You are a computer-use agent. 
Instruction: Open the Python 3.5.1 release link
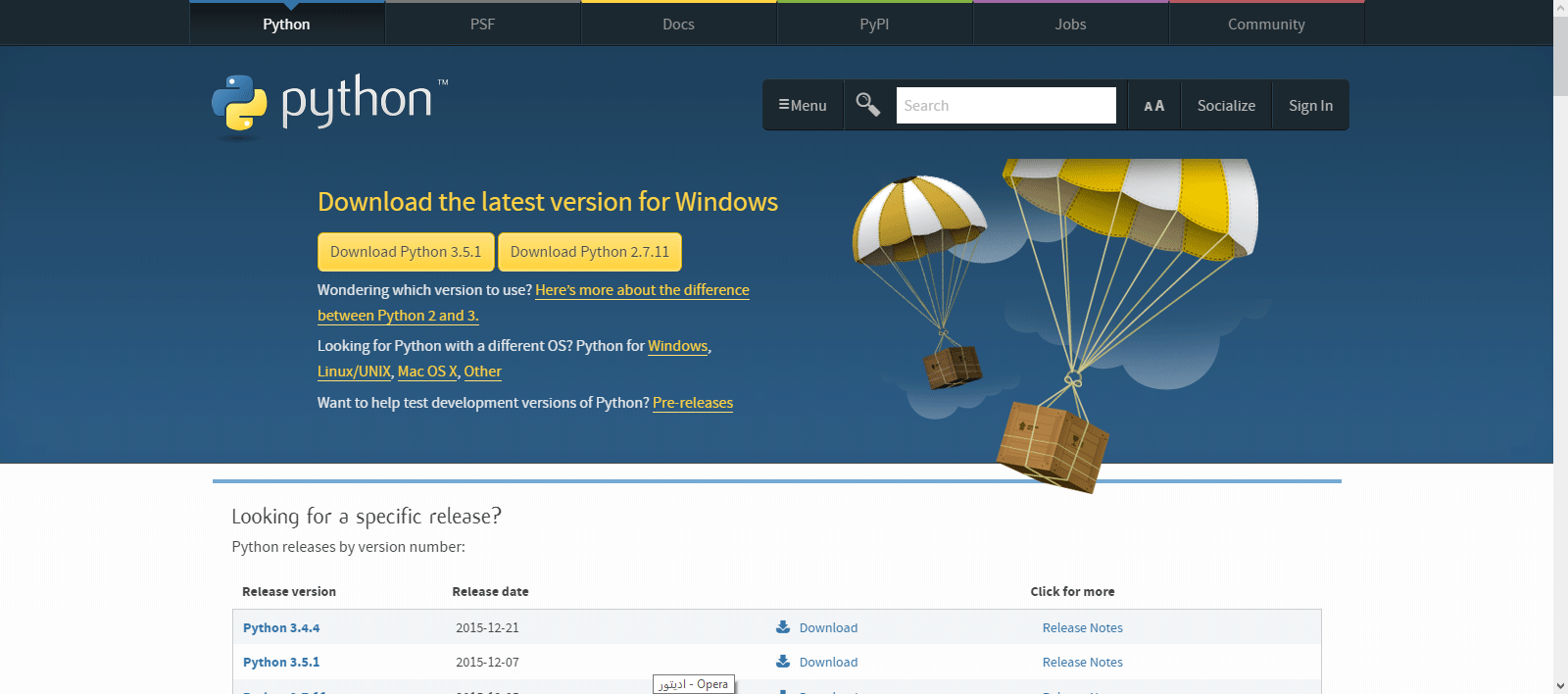281,662
